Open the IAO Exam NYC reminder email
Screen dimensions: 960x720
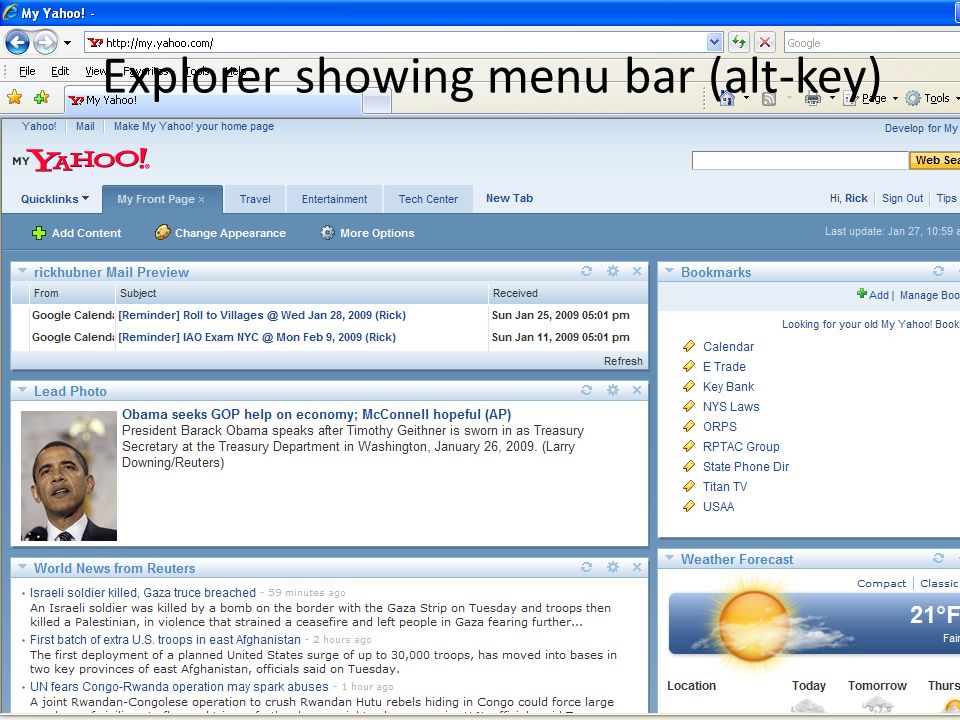(x=257, y=337)
